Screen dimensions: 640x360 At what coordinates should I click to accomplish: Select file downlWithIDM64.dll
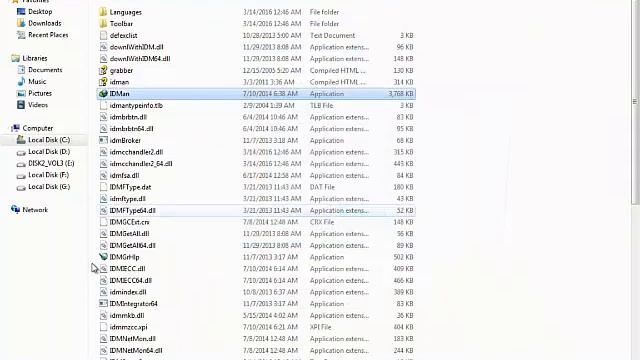click(140, 59)
